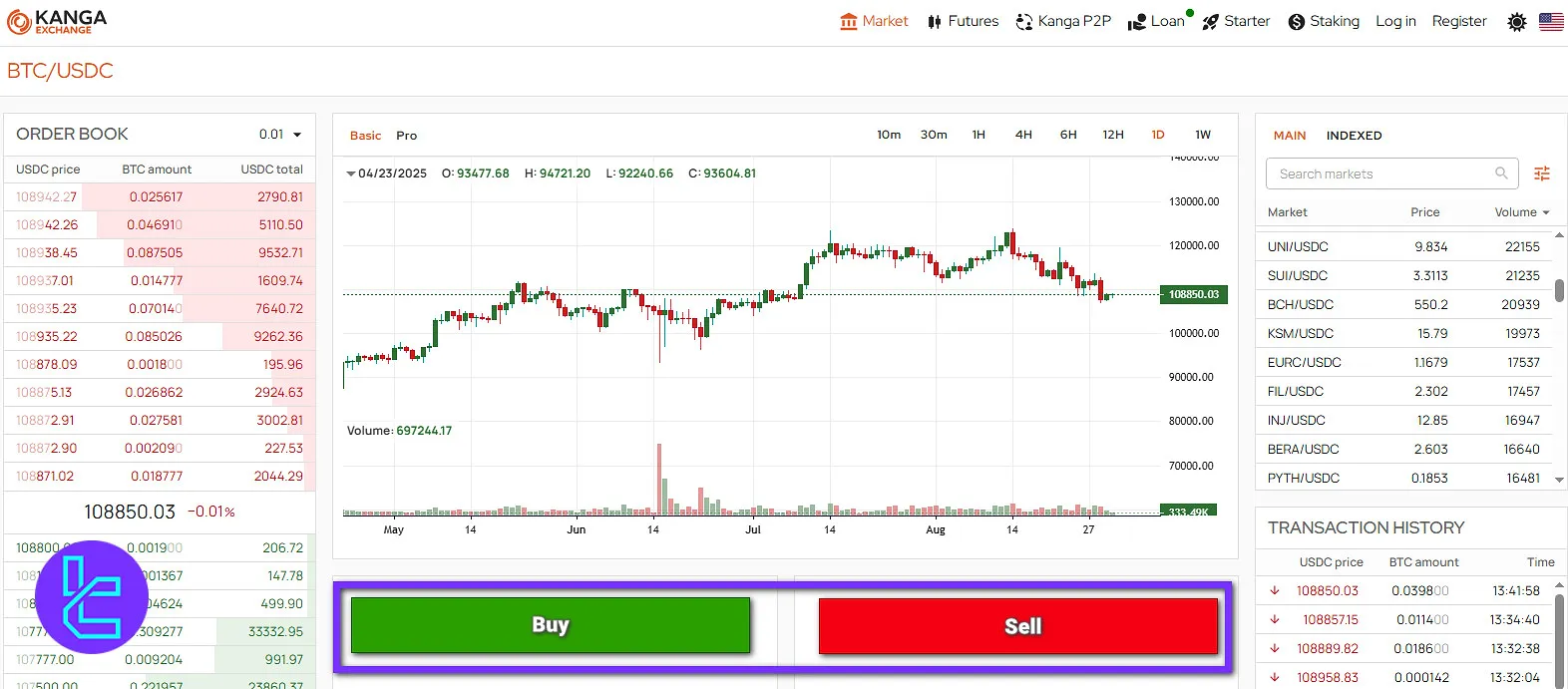Screen dimensions: 1568x689
Task: Select 10m chart interval
Action: click(889, 135)
